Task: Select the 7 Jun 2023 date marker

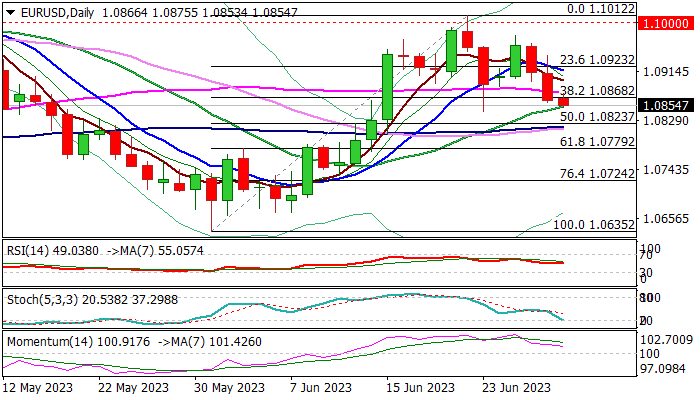Action: coord(323,389)
